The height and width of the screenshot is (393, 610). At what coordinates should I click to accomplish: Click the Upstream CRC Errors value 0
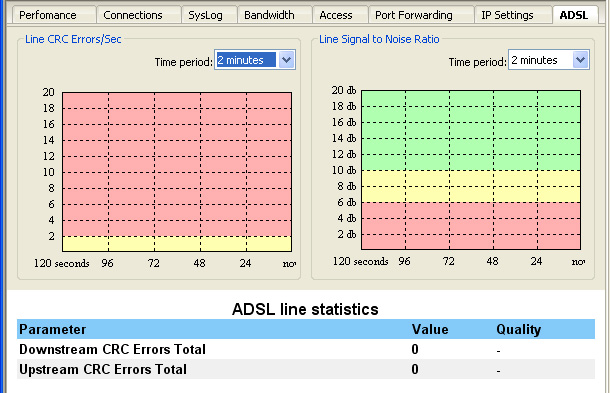[x=415, y=369]
